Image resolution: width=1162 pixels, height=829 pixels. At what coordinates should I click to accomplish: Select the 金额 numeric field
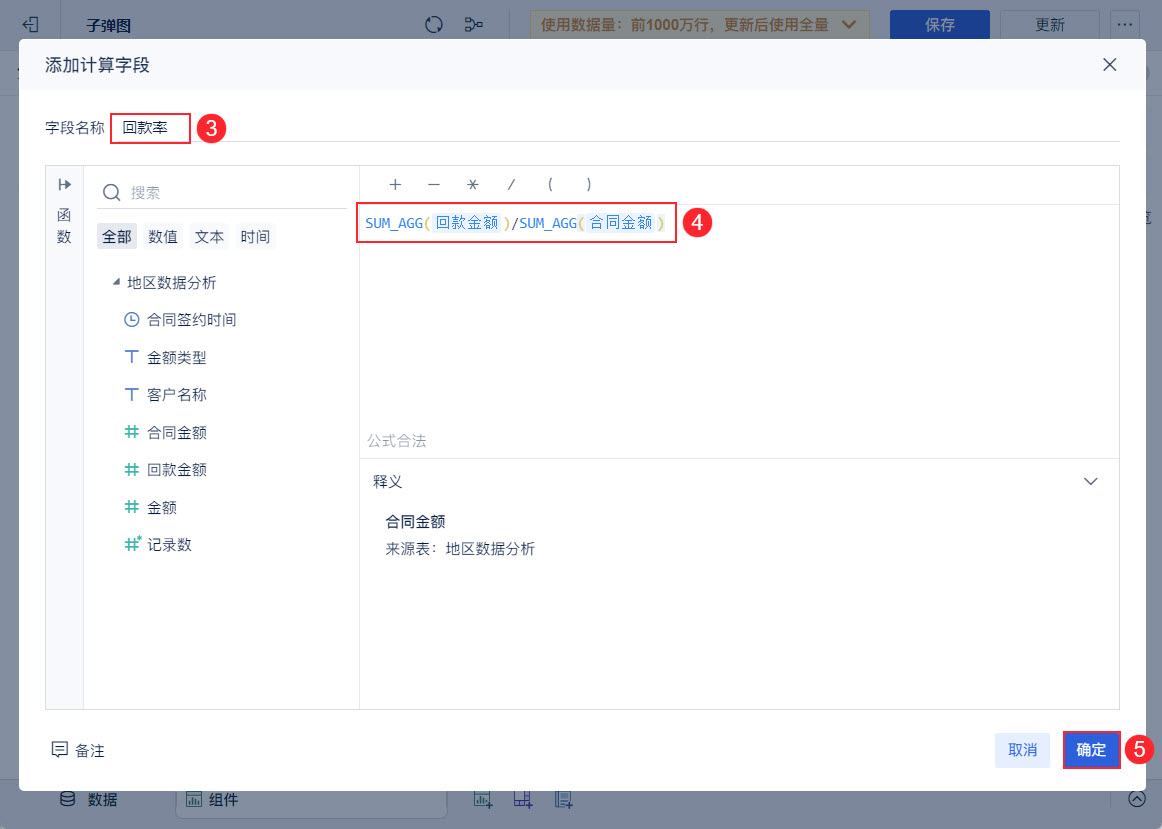[x=162, y=507]
